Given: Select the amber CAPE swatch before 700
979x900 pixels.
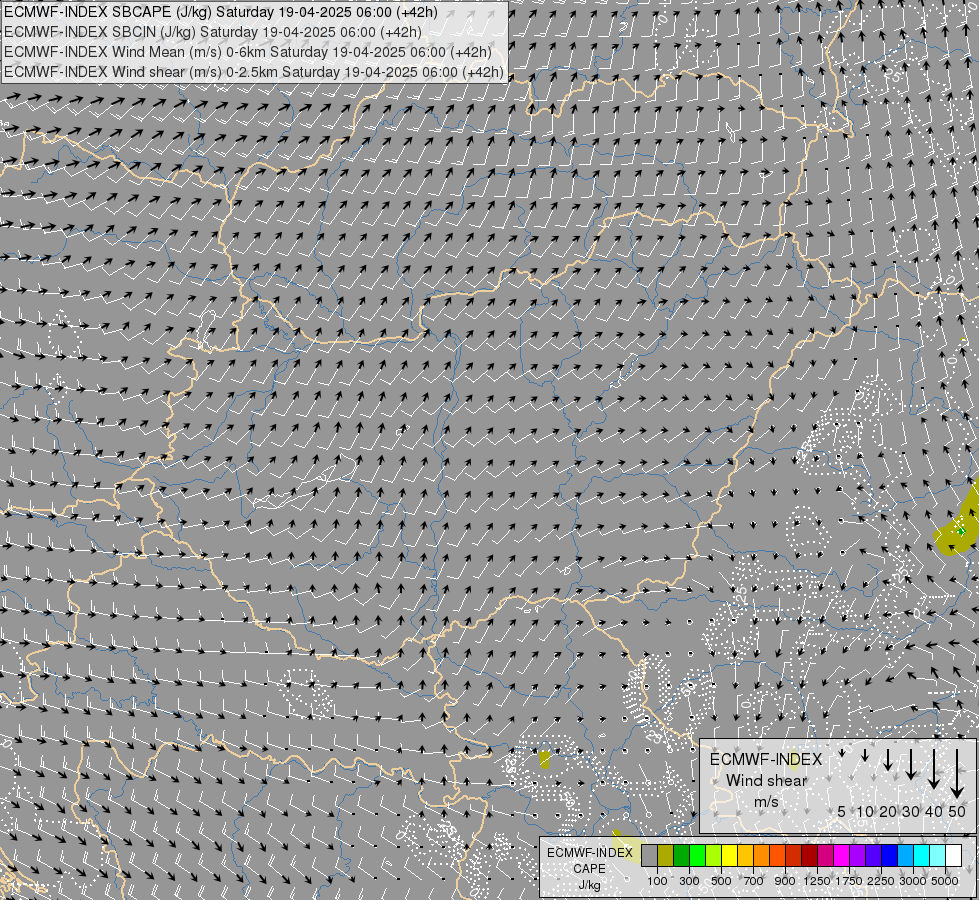Looking at the screenshot, I should coord(745,856).
